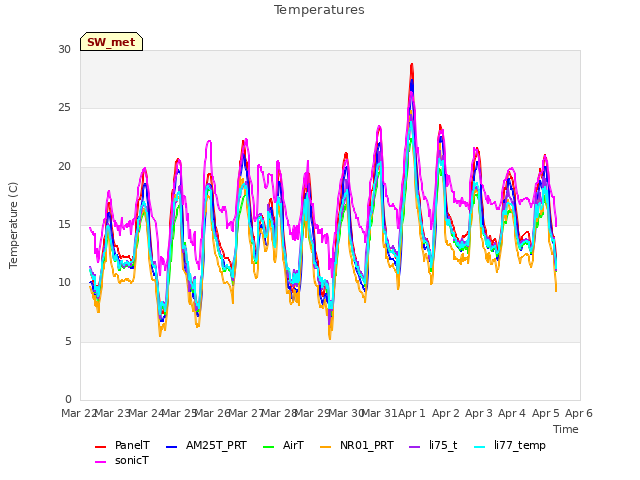640x480 pixels.
Task: Click the 5 y-axis tick label
Action: (68, 341)
